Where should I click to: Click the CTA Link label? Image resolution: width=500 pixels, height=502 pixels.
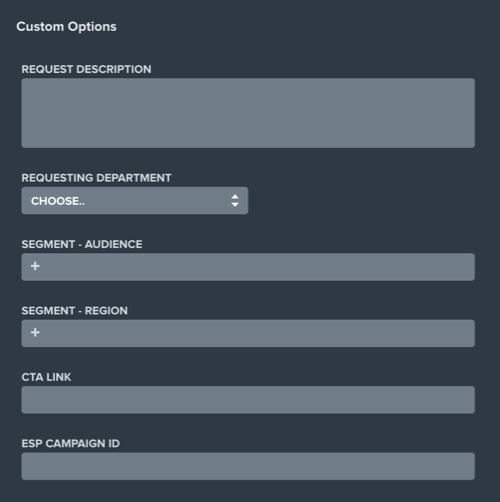(46, 377)
